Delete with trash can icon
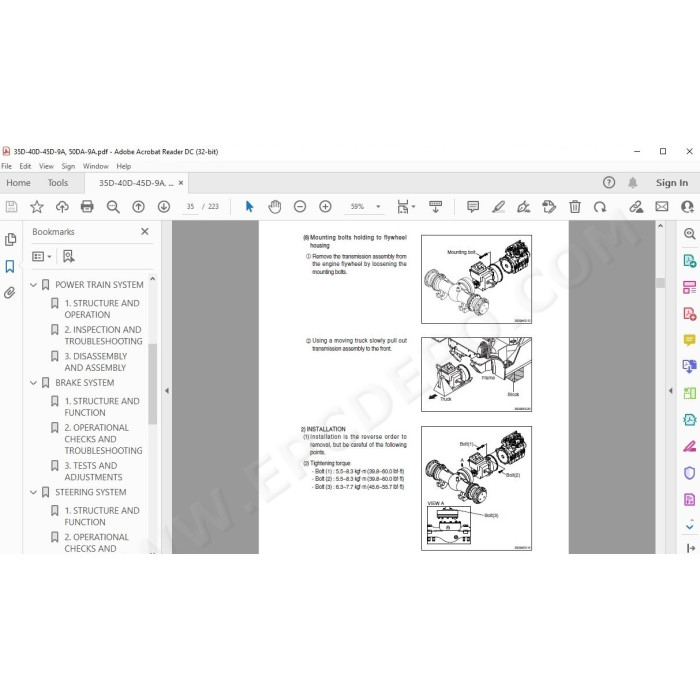 [575, 207]
